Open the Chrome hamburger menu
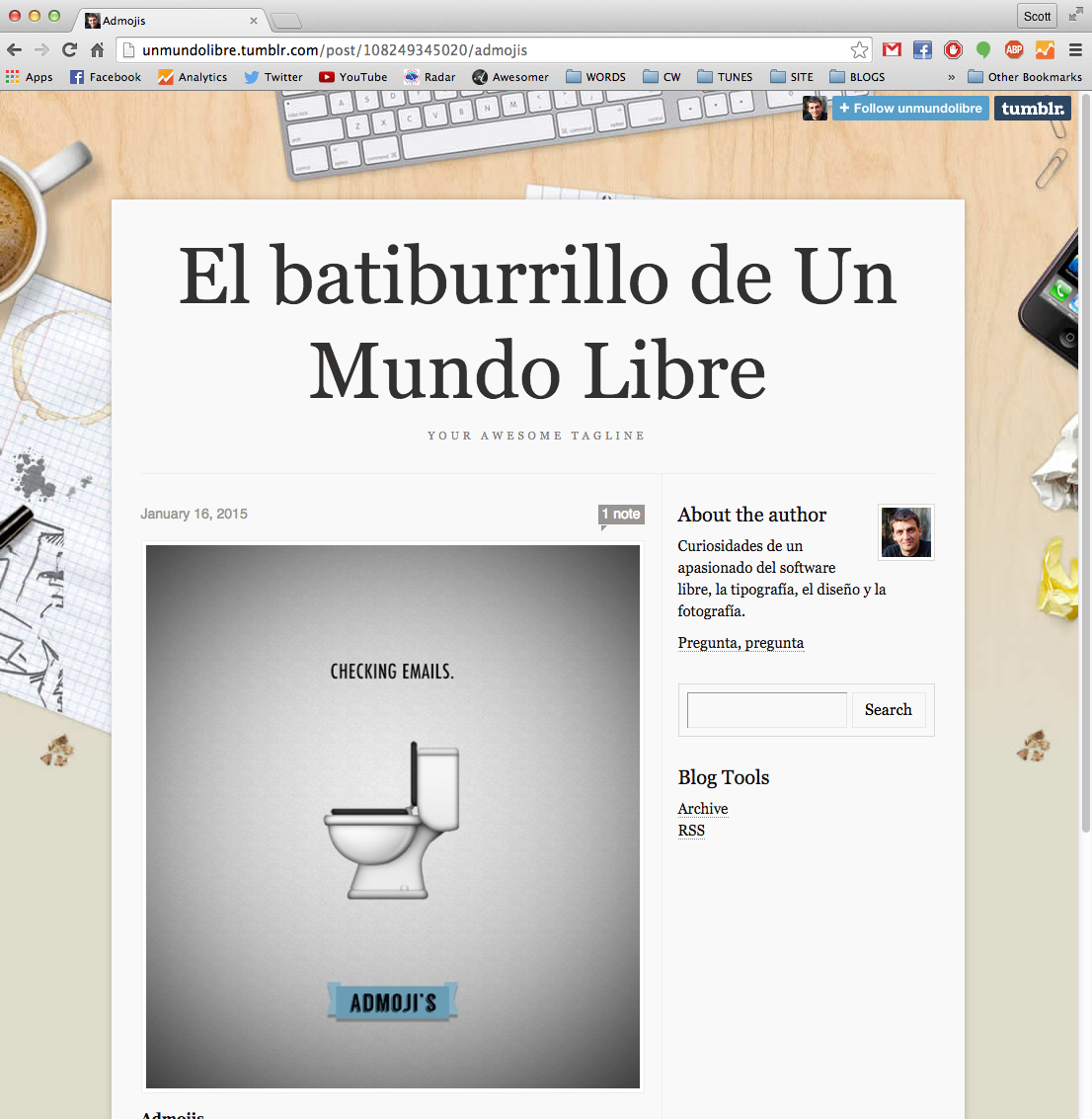Viewport: 1092px width, 1119px height. [1075, 49]
